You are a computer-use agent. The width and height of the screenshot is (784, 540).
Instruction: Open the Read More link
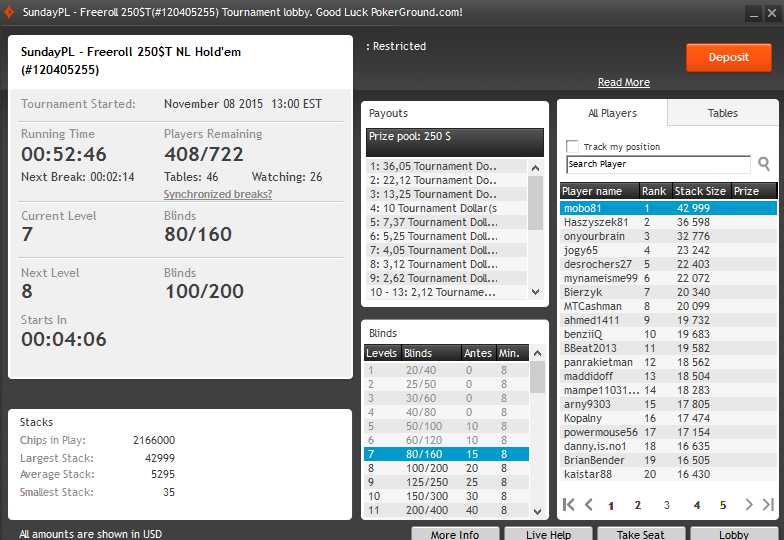pos(623,82)
